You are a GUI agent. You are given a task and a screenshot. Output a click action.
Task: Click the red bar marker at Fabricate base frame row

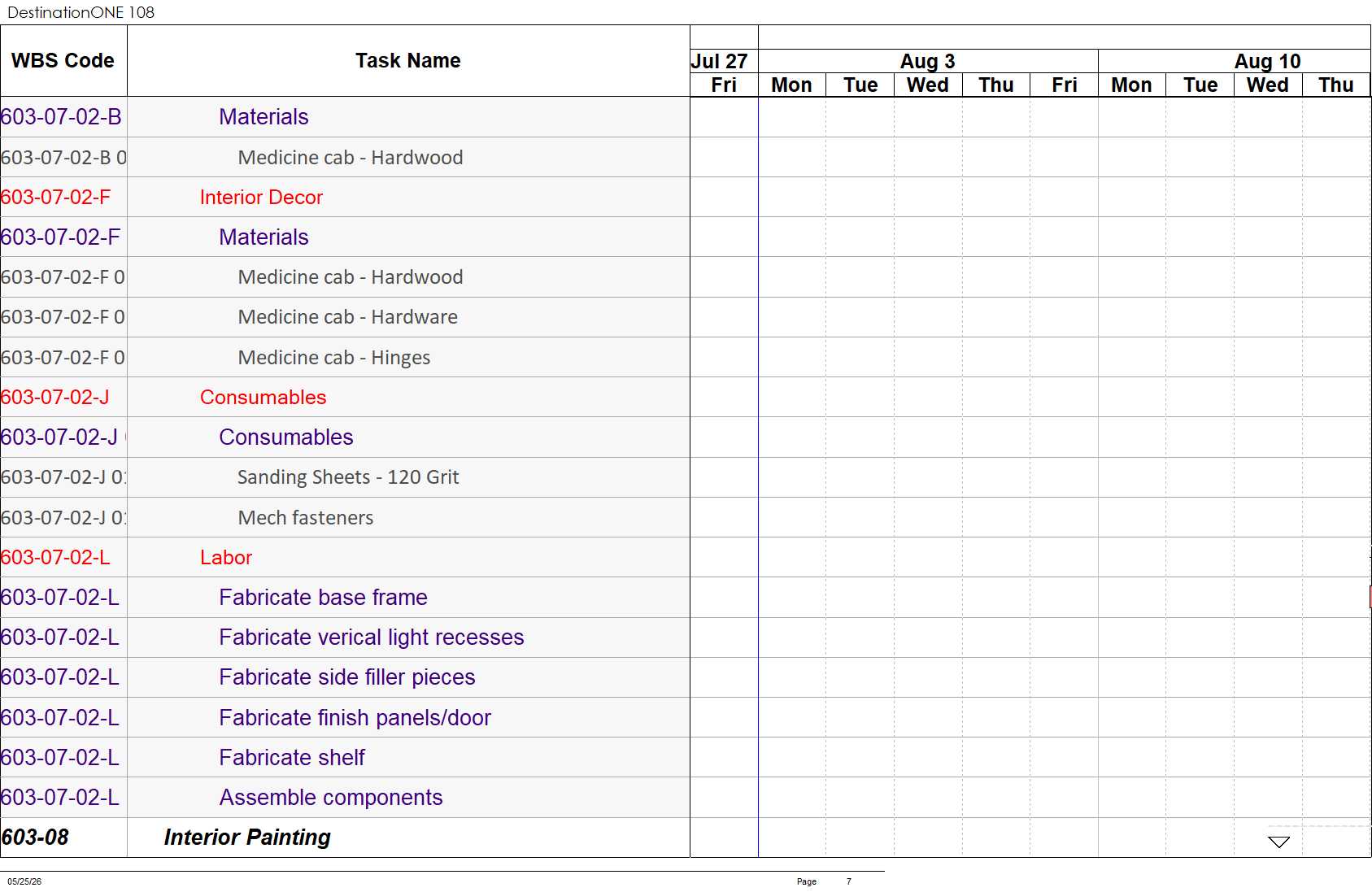1370,597
